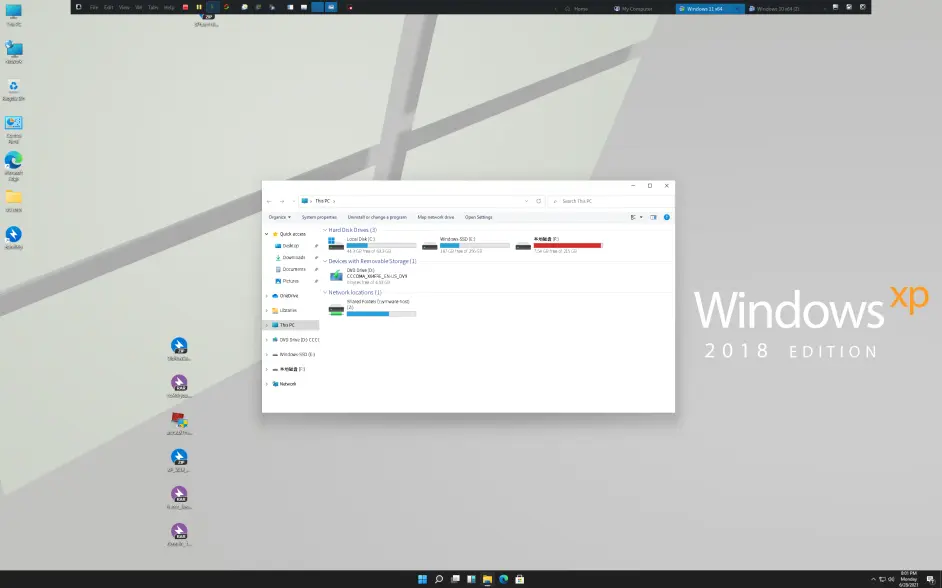
Task: Open the Control Panel desktop icon
Action: click(x=13, y=129)
